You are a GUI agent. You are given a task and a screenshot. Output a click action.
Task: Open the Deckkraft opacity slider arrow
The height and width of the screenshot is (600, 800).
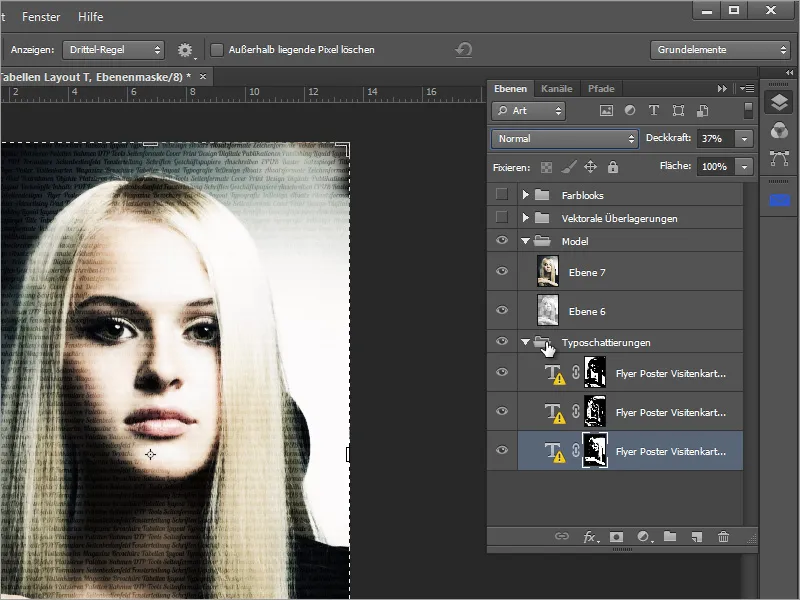(x=744, y=139)
